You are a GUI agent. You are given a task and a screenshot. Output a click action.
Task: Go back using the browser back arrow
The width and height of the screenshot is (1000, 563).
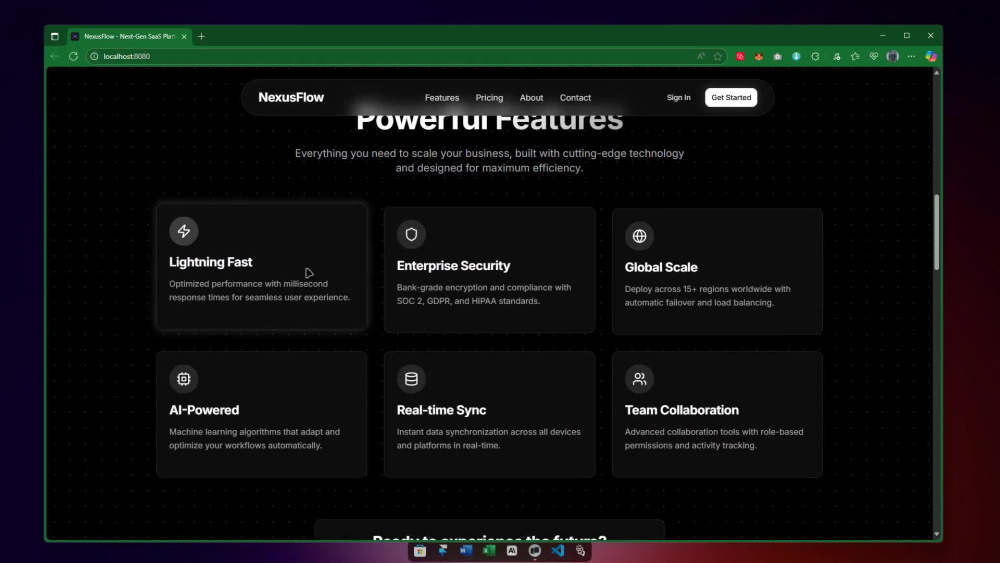tap(55, 56)
